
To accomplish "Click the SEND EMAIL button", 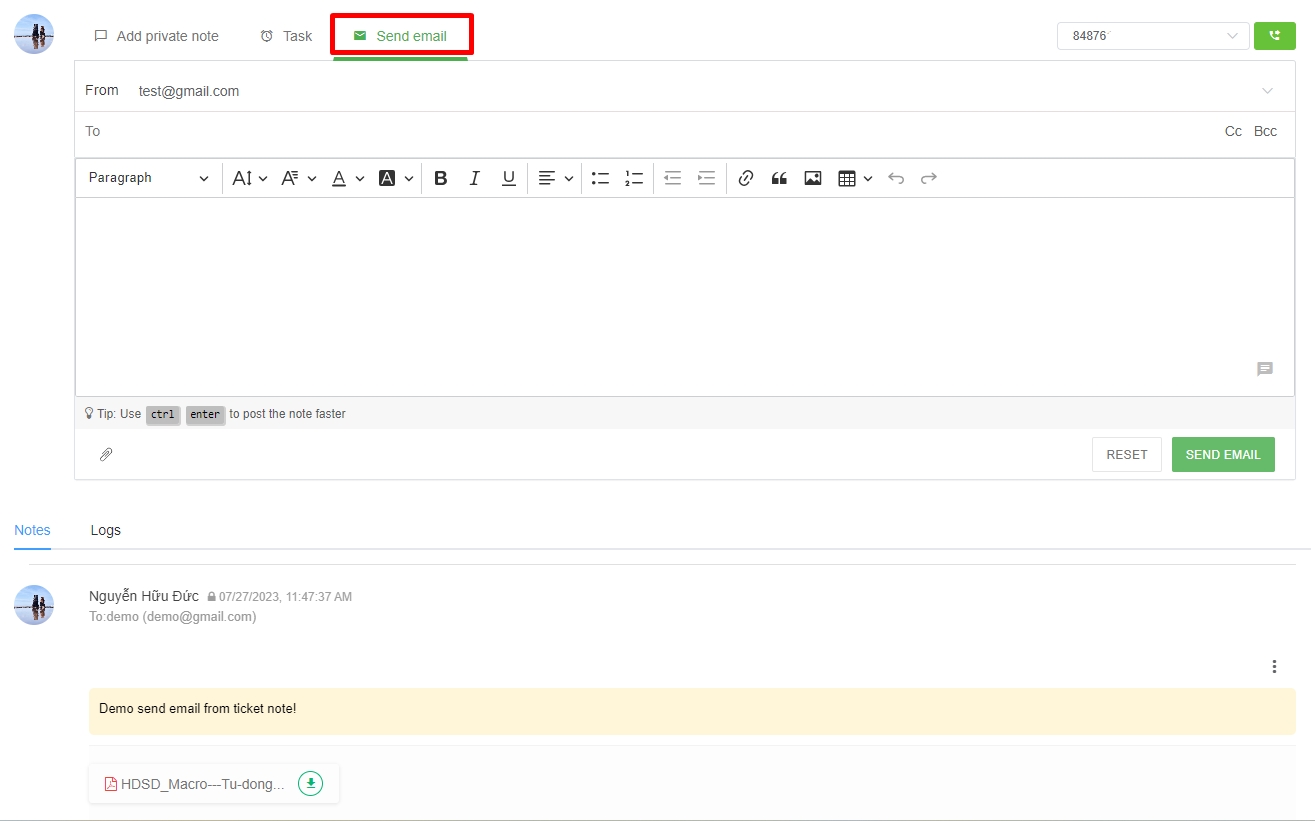I will point(1222,454).
